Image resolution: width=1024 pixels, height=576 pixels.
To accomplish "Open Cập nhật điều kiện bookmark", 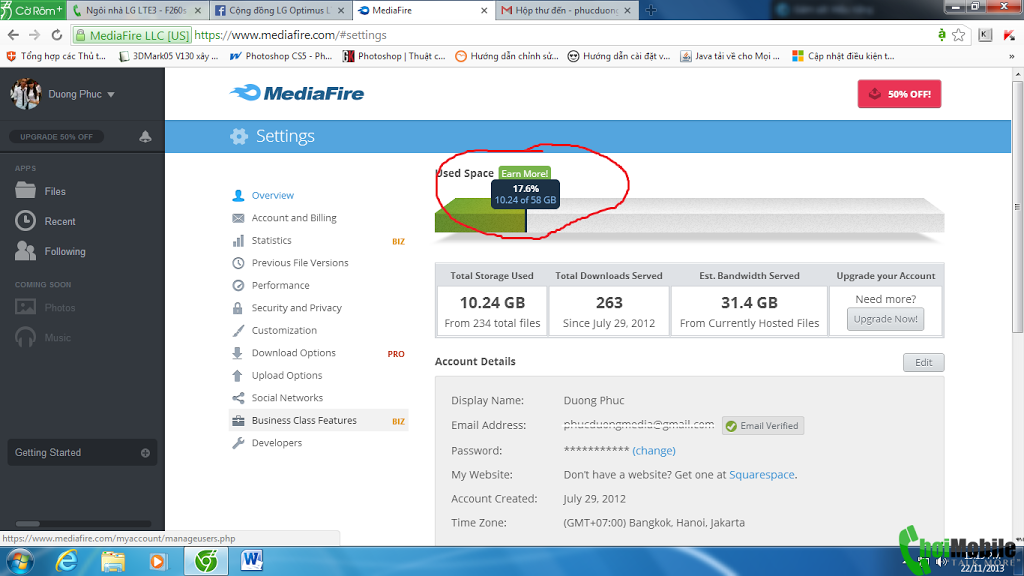I will coord(843,56).
